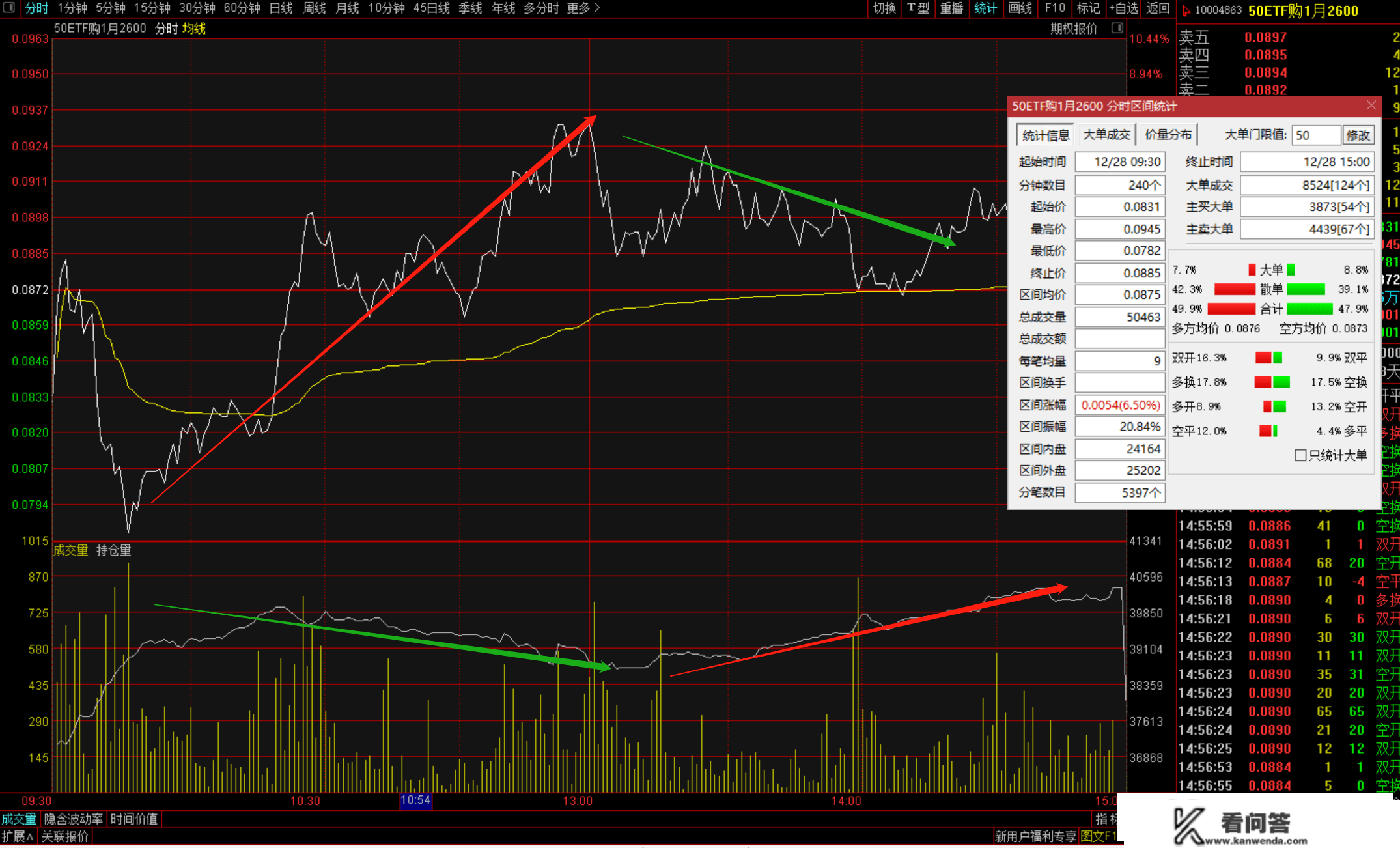Activate the 画线 drawing tool

tap(1020, 8)
